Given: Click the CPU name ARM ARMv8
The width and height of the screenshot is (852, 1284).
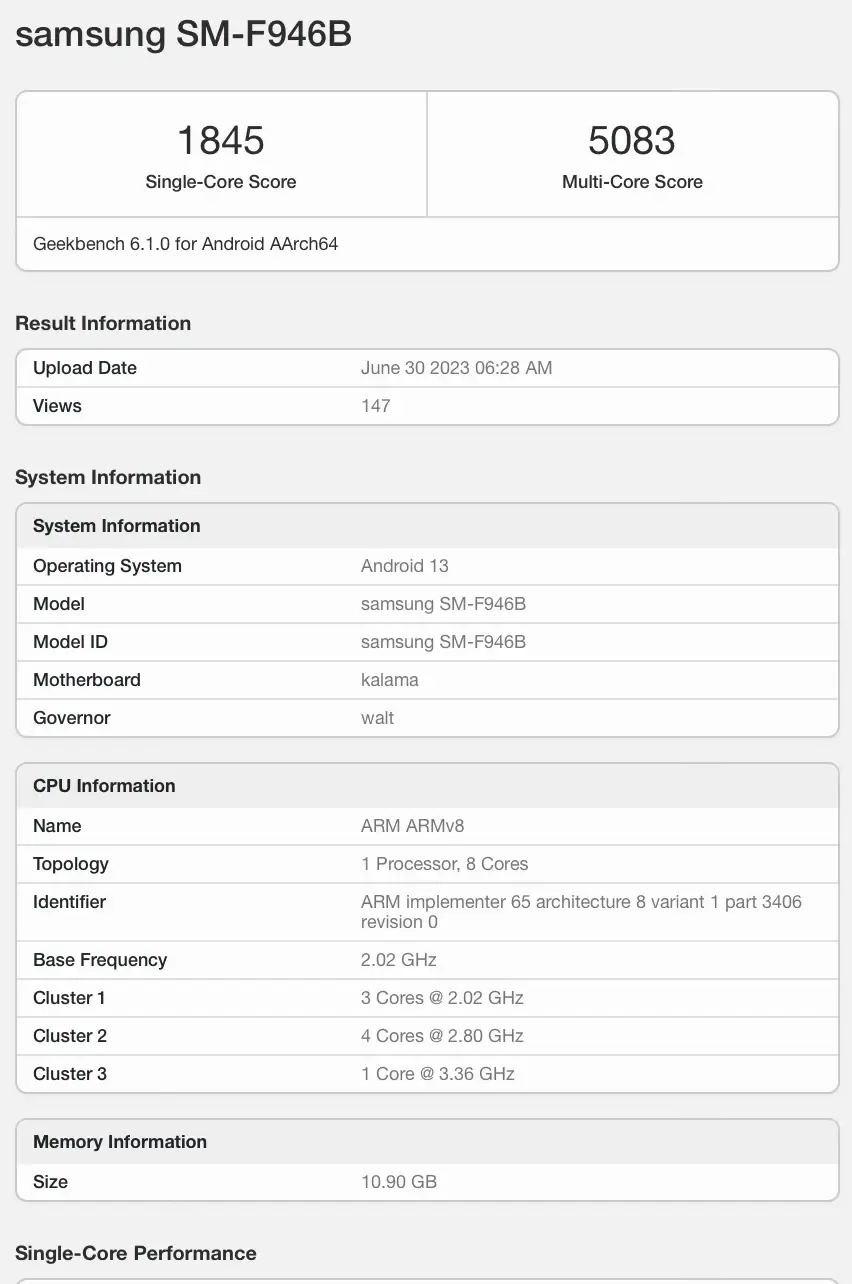Looking at the screenshot, I should point(413,826).
